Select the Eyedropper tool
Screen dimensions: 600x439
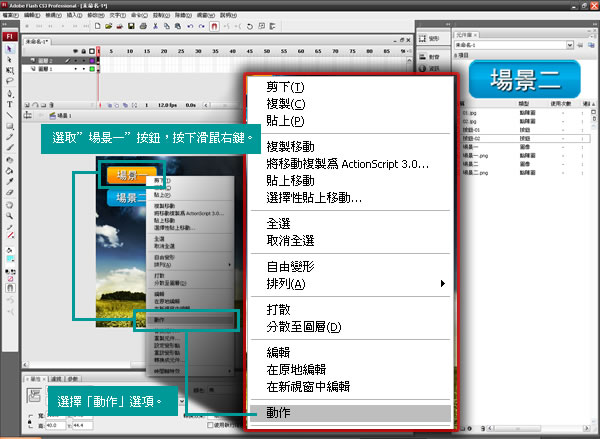pos(10,181)
